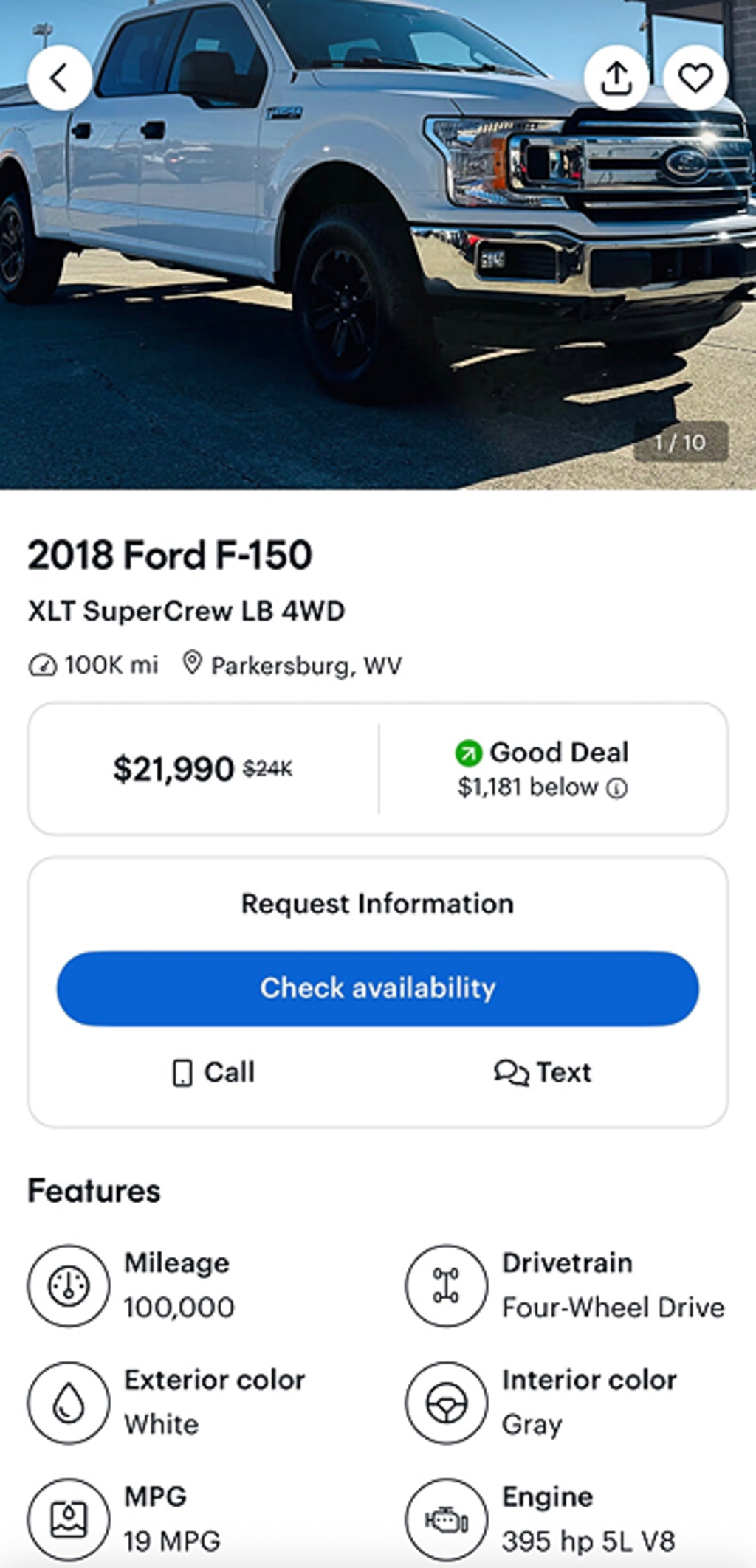This screenshot has height=1568, width=756.
Task: Click the 100K mi odometer icon
Action: [42, 666]
